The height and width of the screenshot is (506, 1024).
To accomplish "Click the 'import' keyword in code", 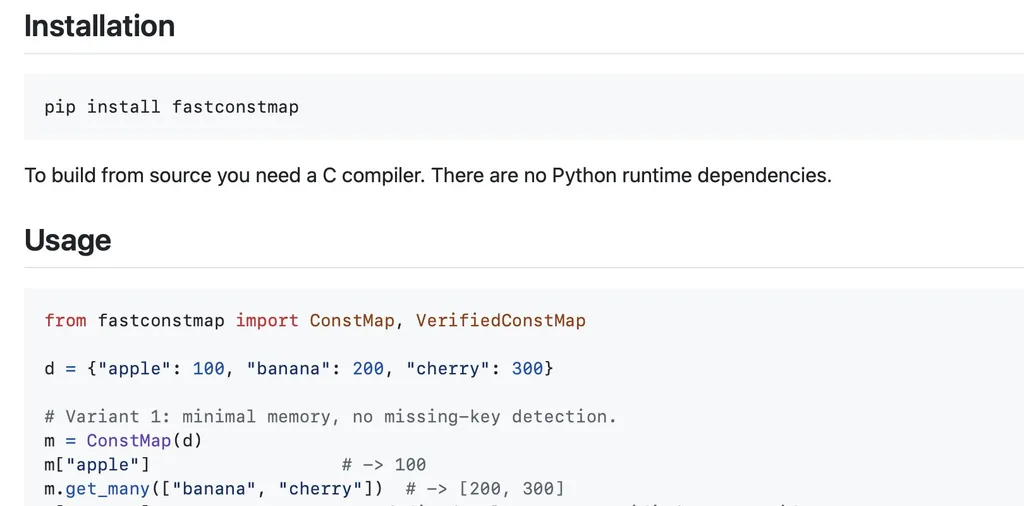I will tap(266, 321).
